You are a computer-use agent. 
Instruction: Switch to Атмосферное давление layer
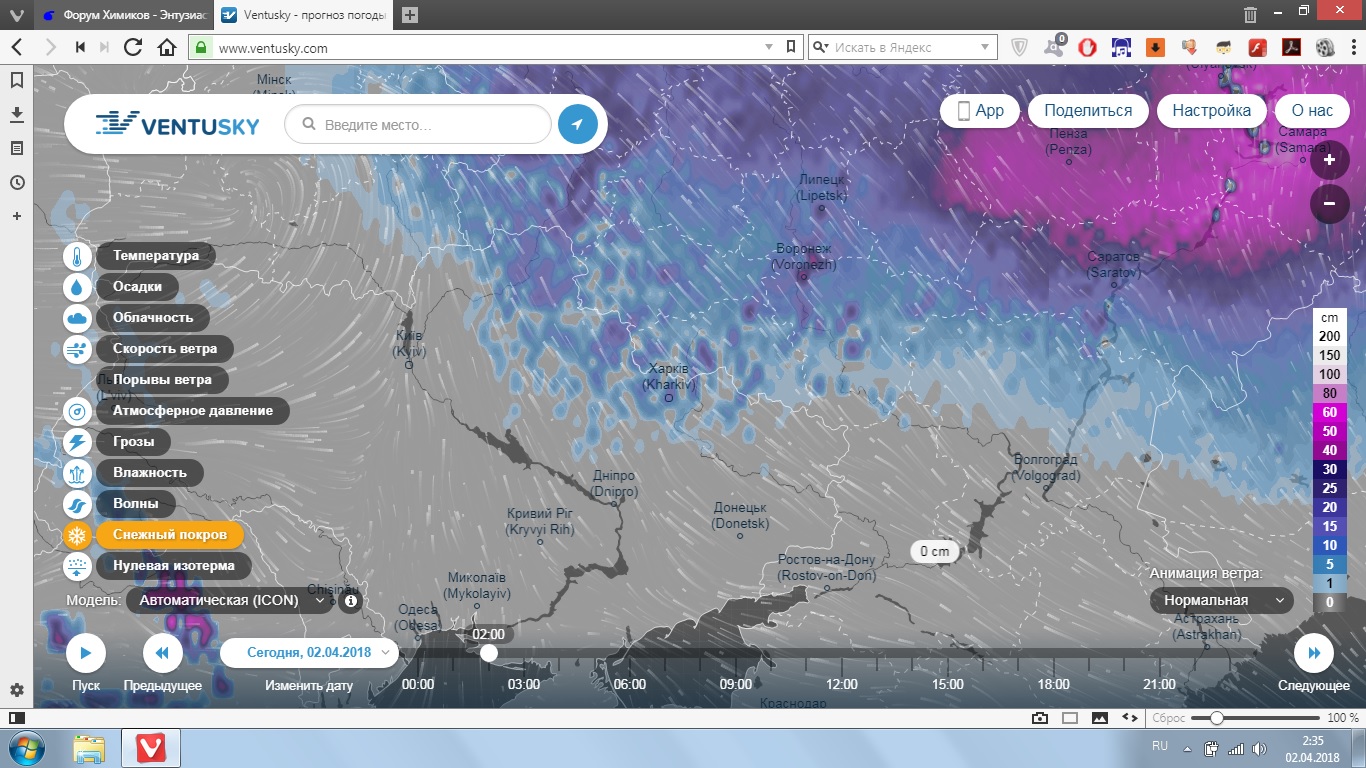click(x=192, y=411)
